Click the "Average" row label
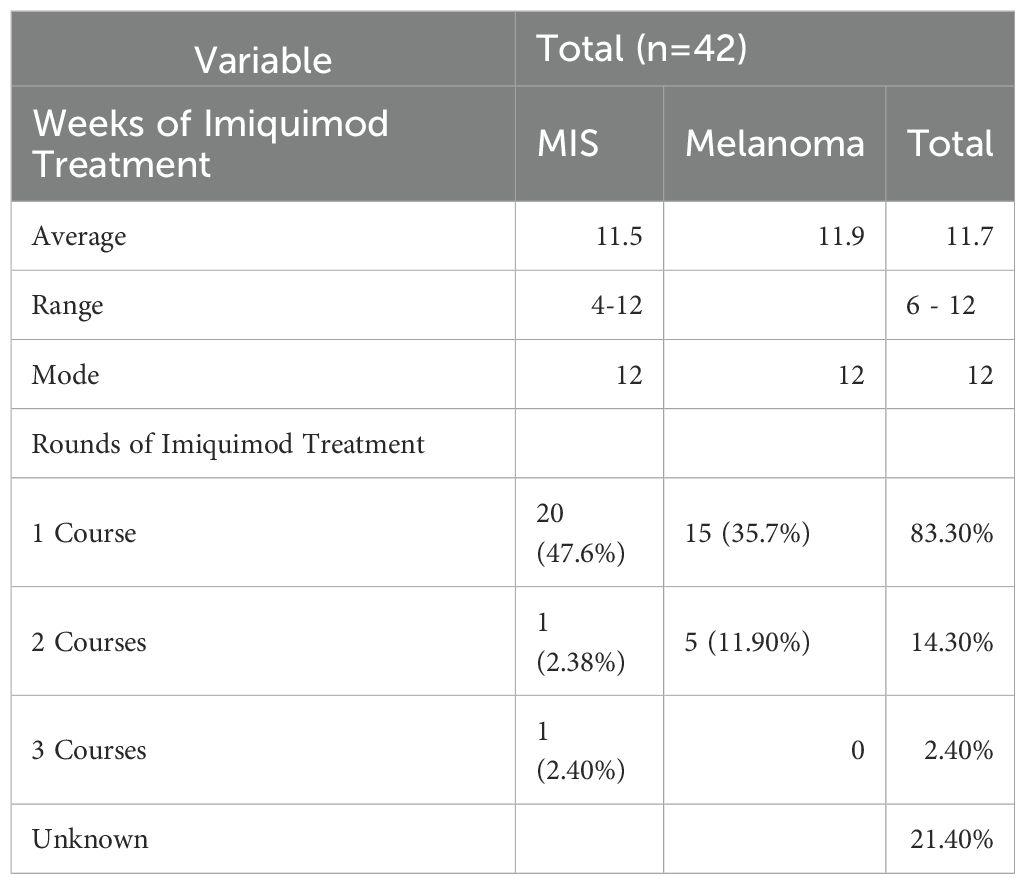 click(x=79, y=236)
